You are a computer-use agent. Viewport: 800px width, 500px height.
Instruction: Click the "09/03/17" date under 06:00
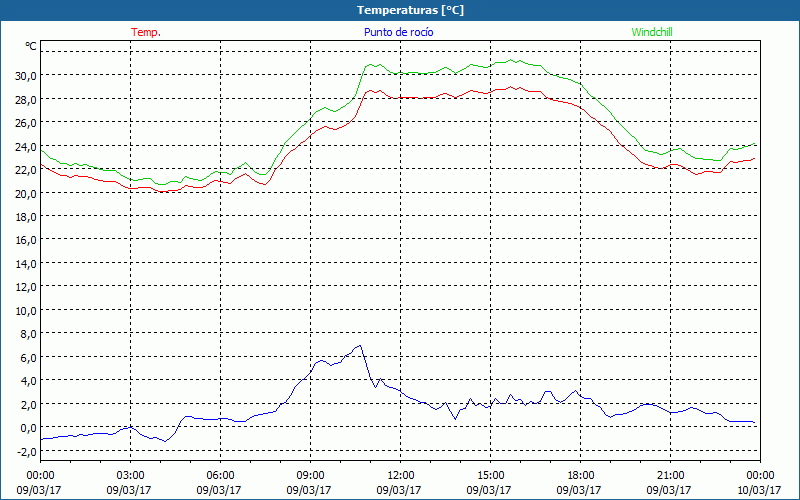218,490
